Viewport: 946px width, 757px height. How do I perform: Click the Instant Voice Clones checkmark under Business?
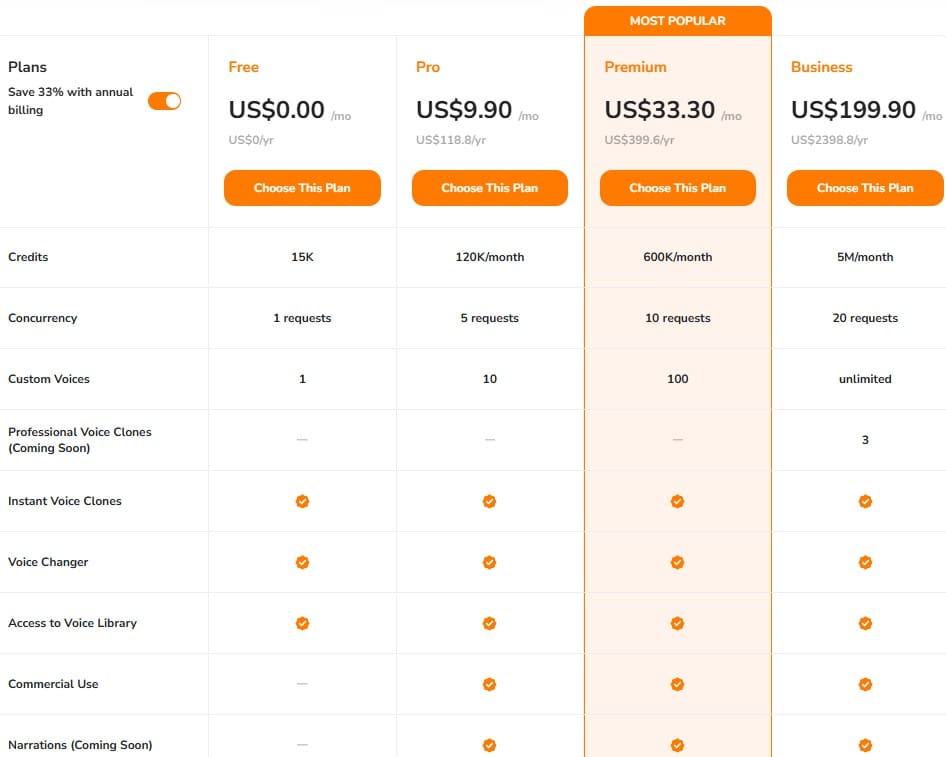pos(865,501)
